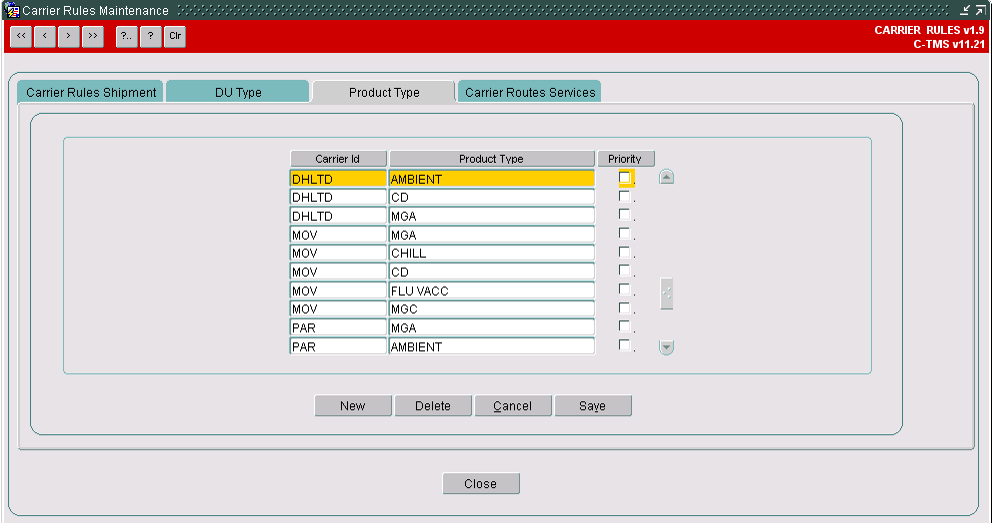Go to previous record with < button
The height and width of the screenshot is (523, 992).
point(45,36)
